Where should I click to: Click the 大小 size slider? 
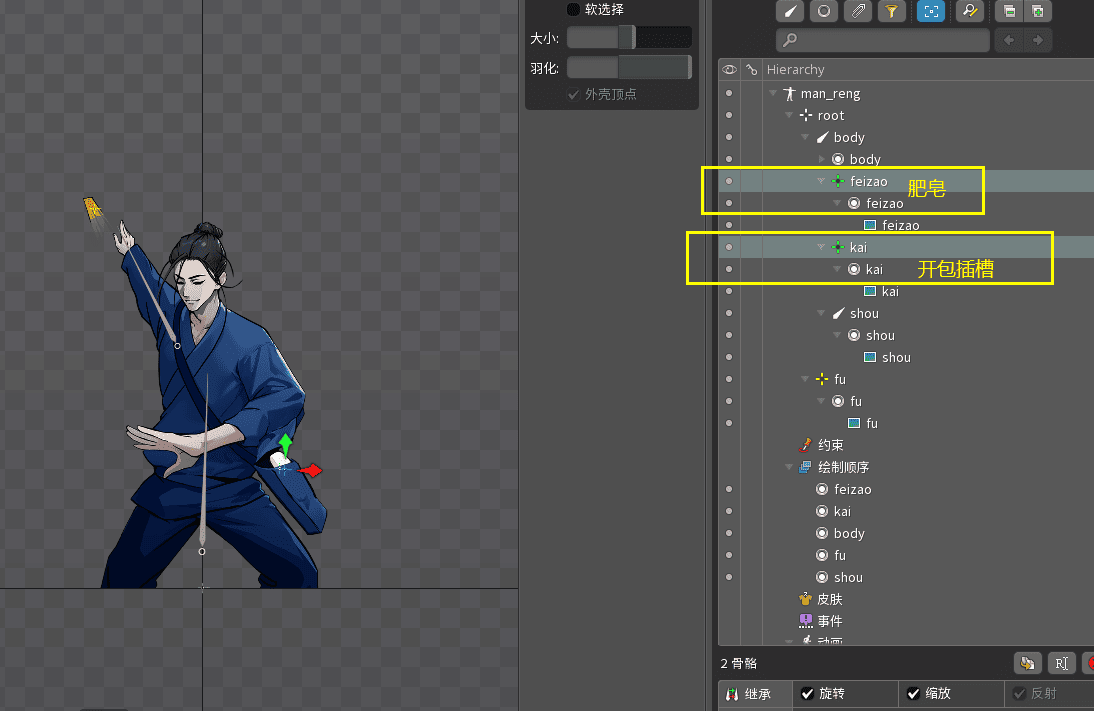tap(628, 38)
